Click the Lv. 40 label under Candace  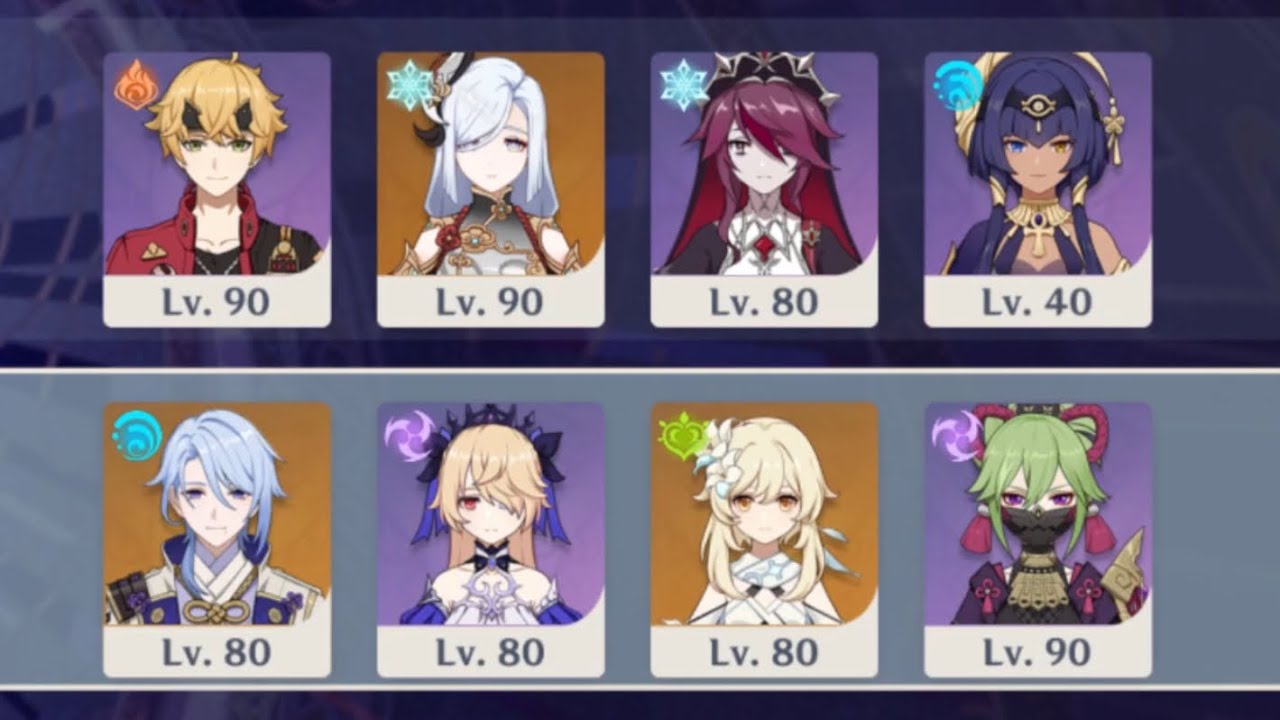click(x=1037, y=302)
